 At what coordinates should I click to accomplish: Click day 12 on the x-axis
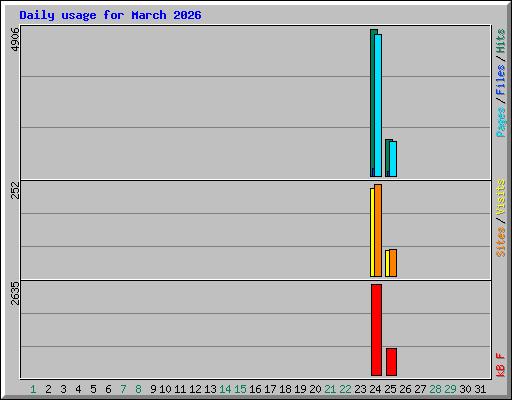(x=195, y=389)
